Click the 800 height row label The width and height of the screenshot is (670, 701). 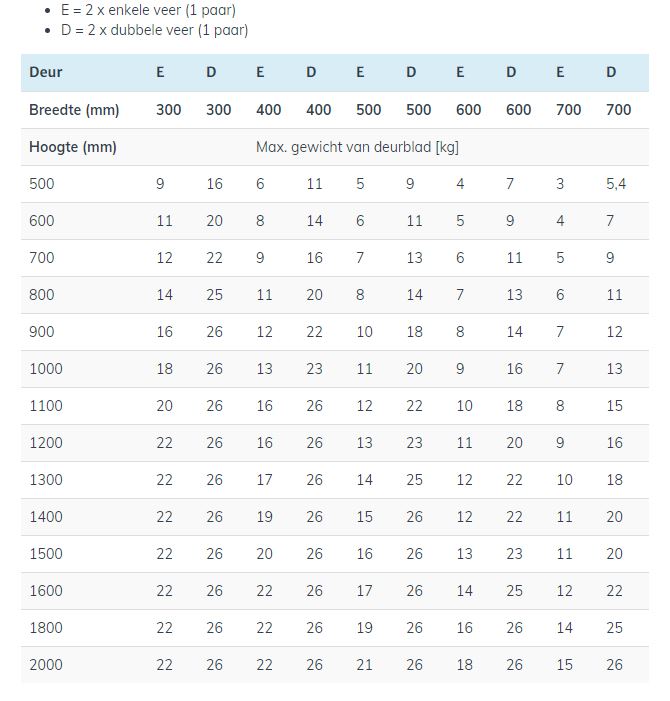pos(41,295)
